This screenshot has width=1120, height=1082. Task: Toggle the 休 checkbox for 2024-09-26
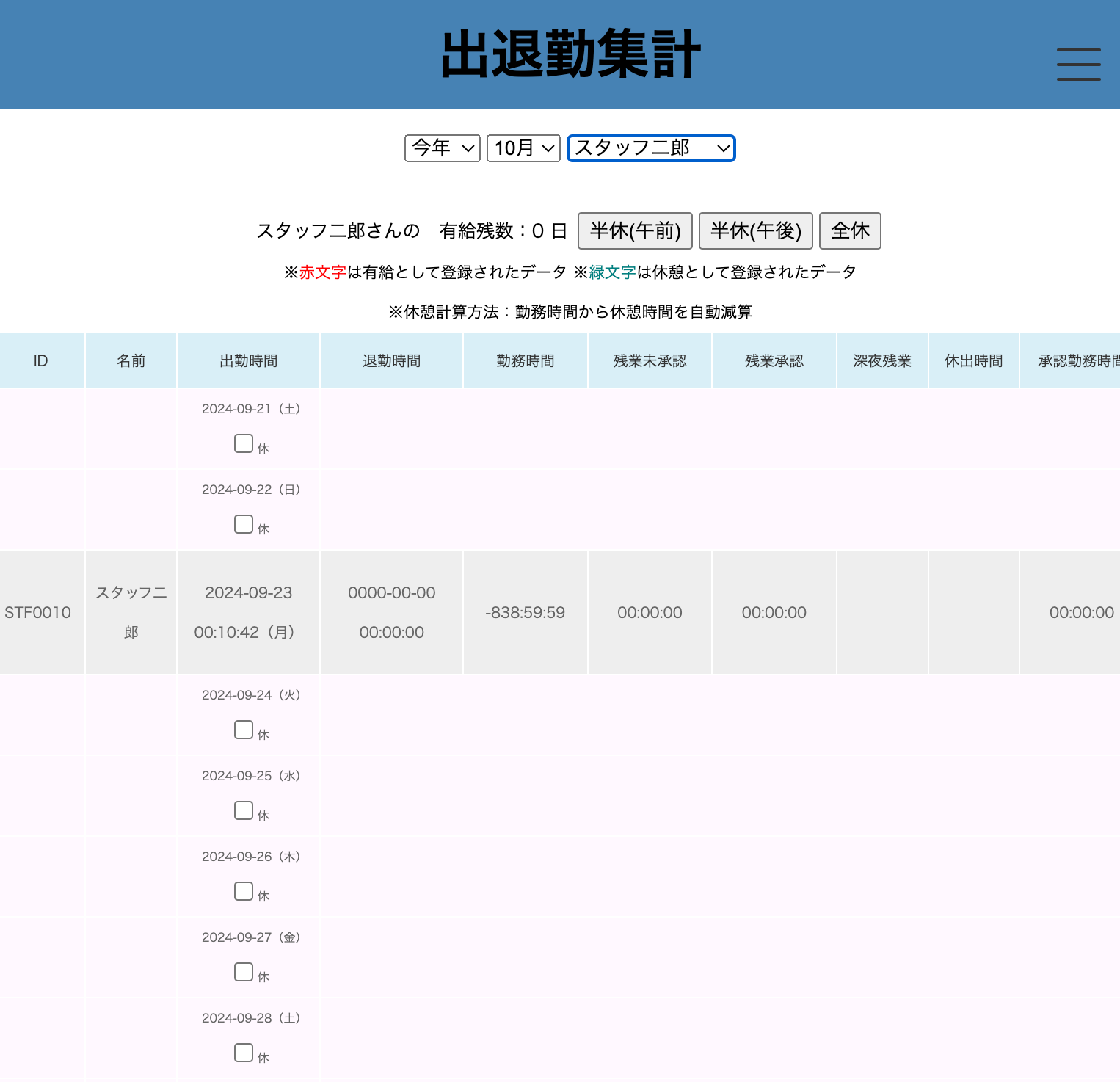(244, 891)
